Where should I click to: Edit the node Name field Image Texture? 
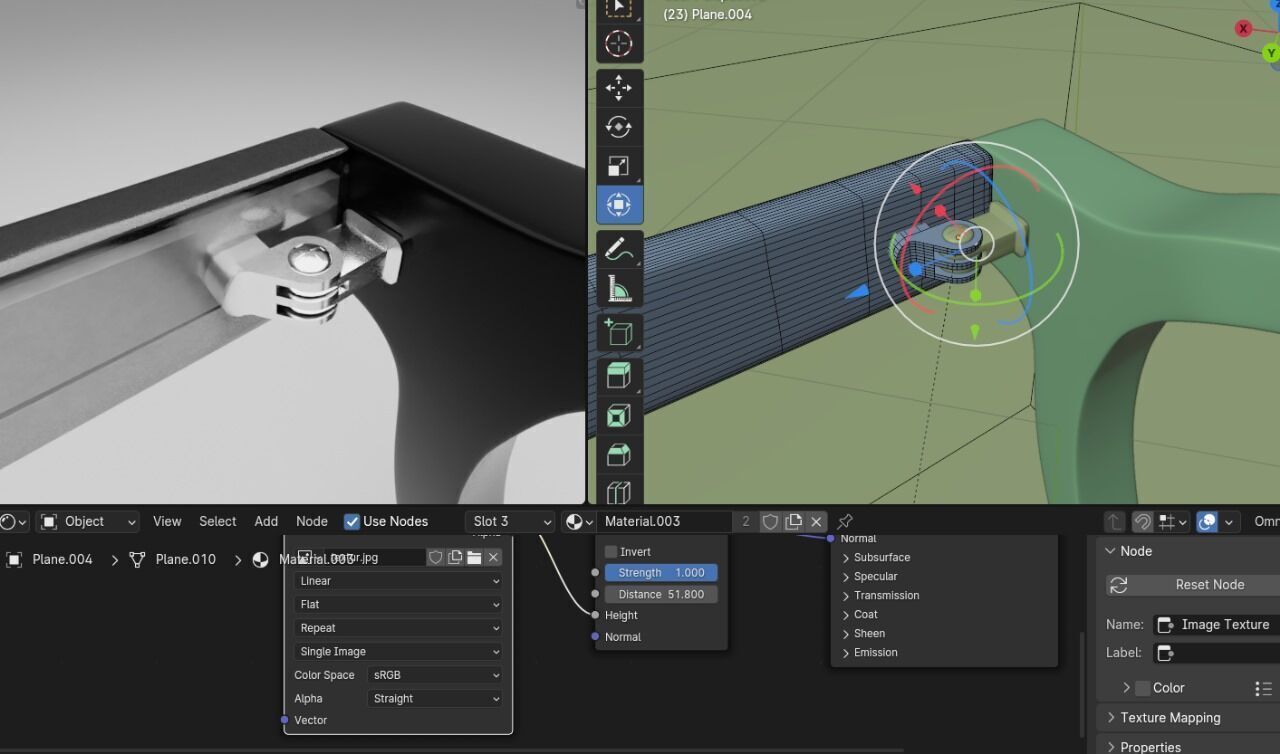pyautogui.click(x=1216, y=625)
